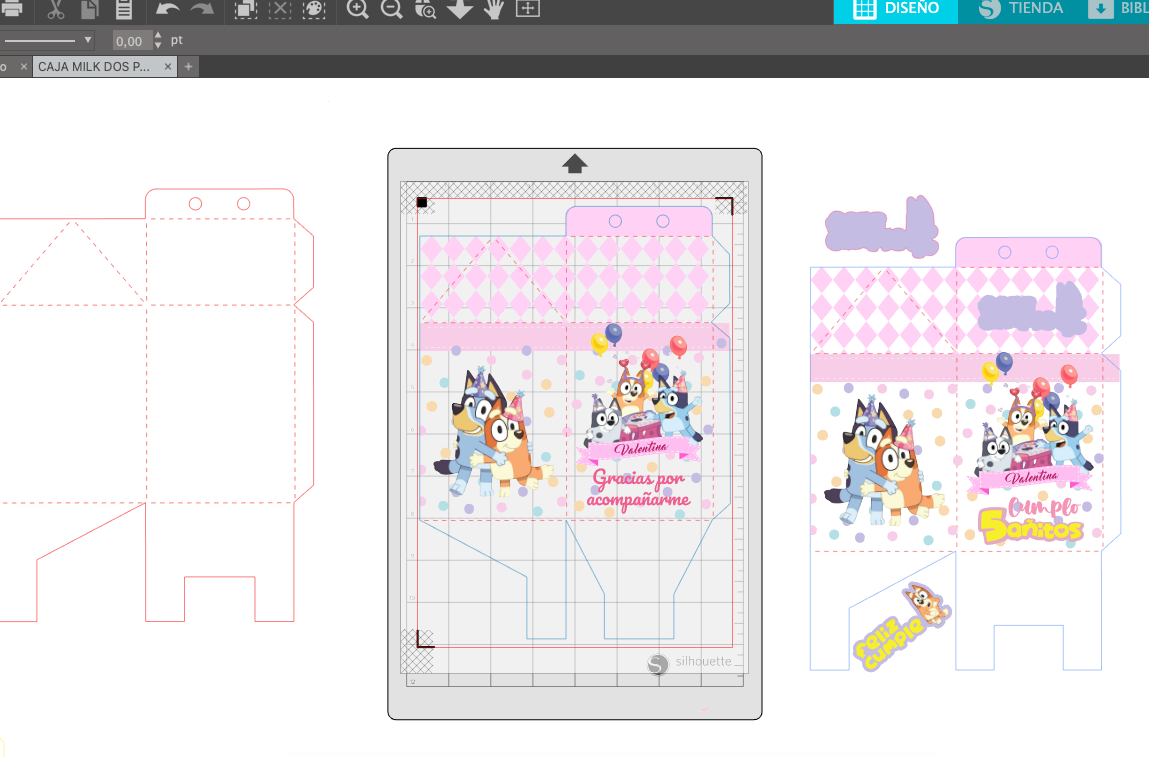Click the Select by Color palette icon

point(314,10)
